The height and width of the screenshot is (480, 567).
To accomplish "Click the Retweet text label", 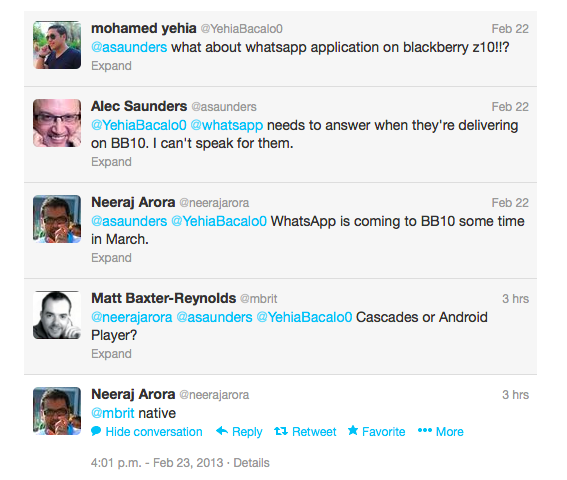I will click(x=314, y=432).
